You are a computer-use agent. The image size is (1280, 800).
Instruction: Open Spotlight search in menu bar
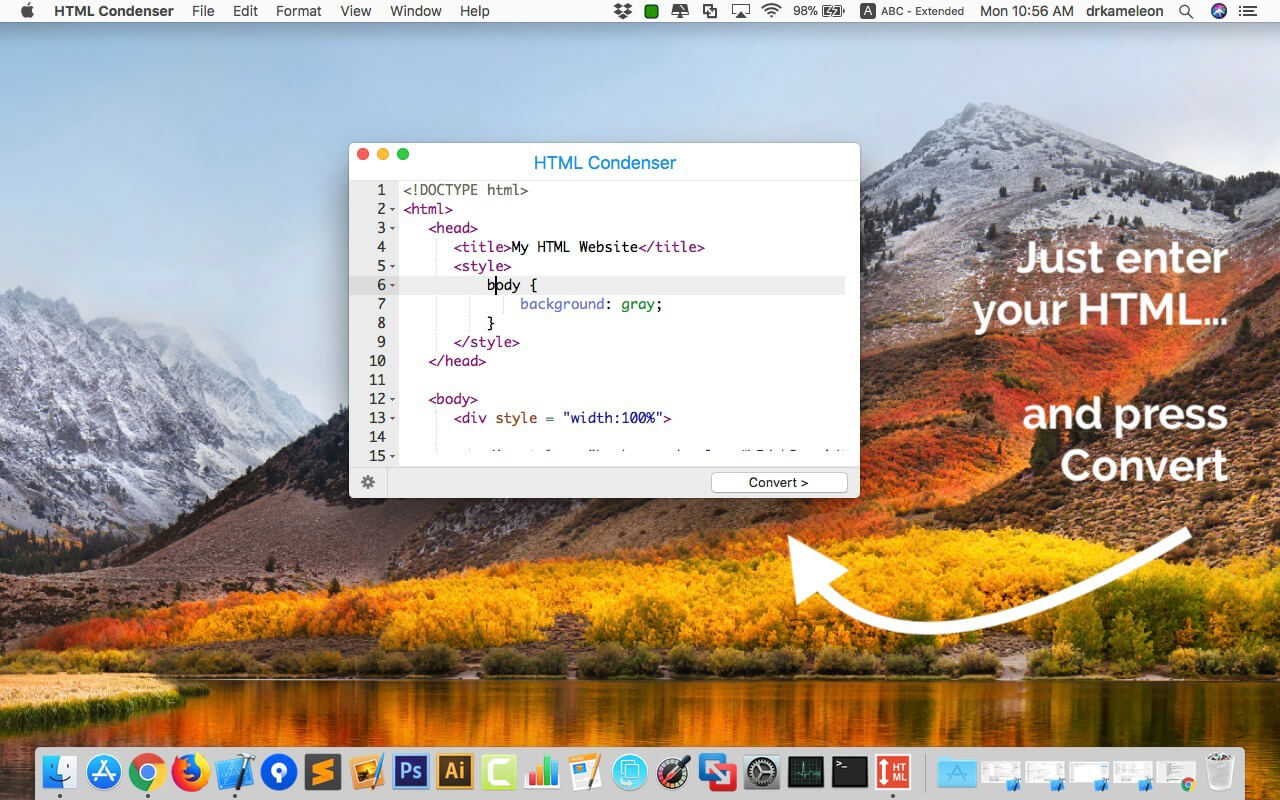(x=1186, y=11)
